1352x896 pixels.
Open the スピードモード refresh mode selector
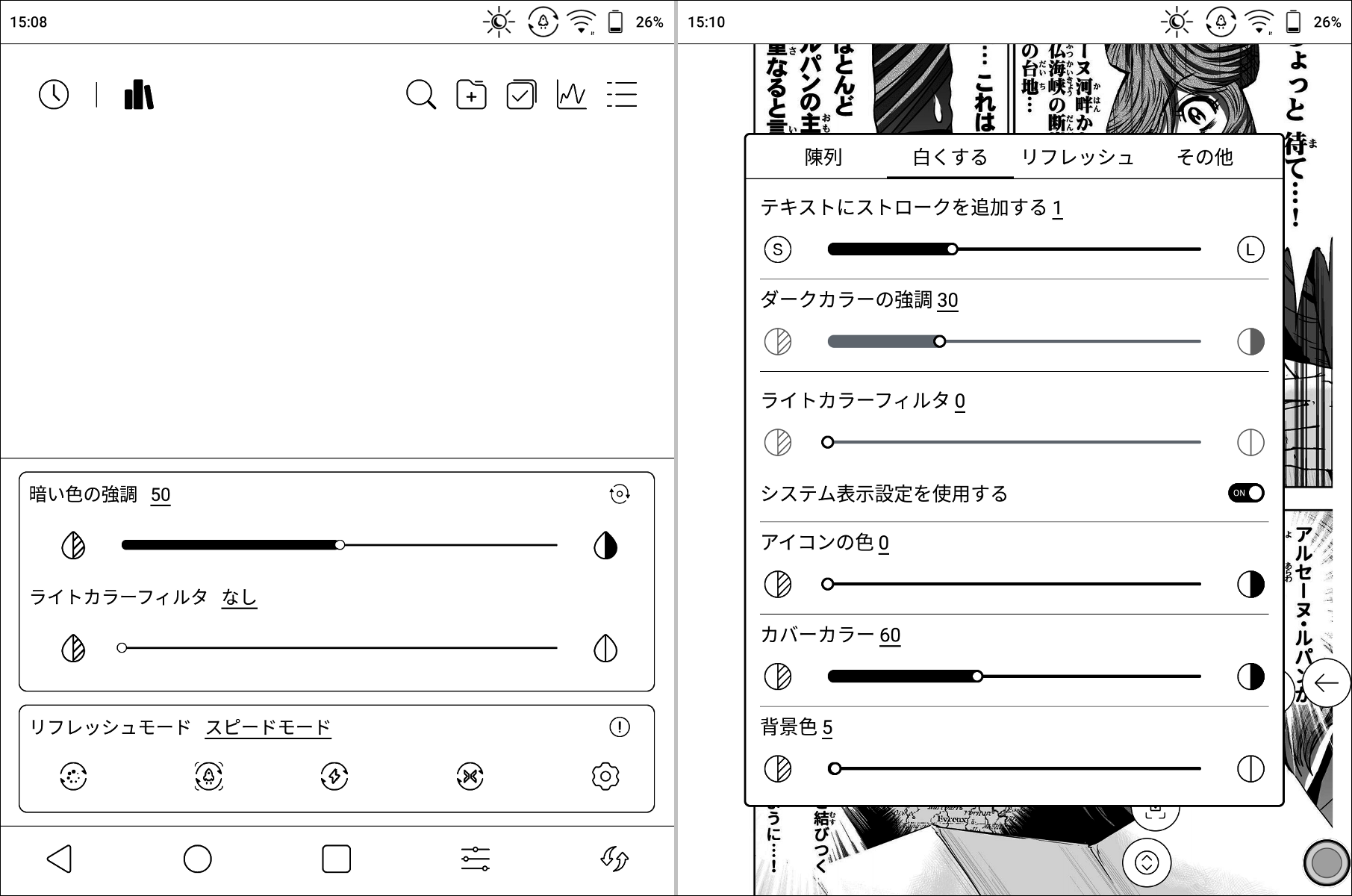268,726
